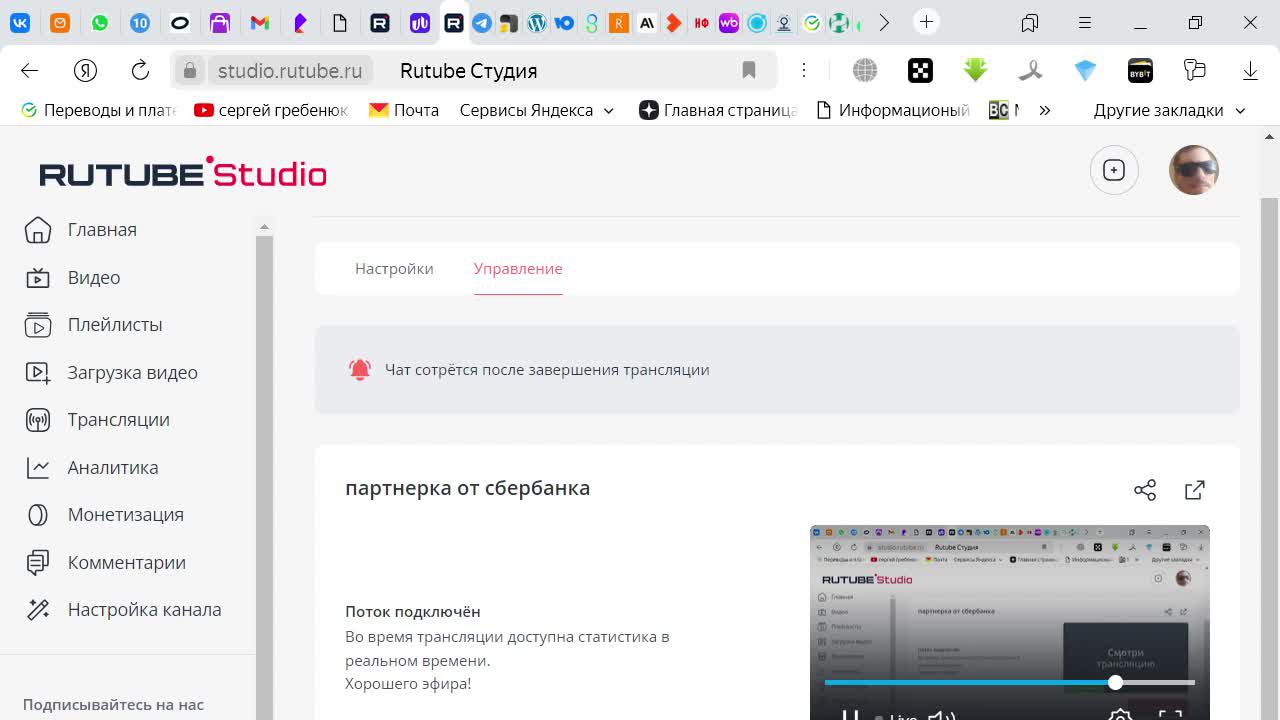The image size is (1280, 720).
Task: Open Переводы и платежи bookmark
Action: [99, 110]
